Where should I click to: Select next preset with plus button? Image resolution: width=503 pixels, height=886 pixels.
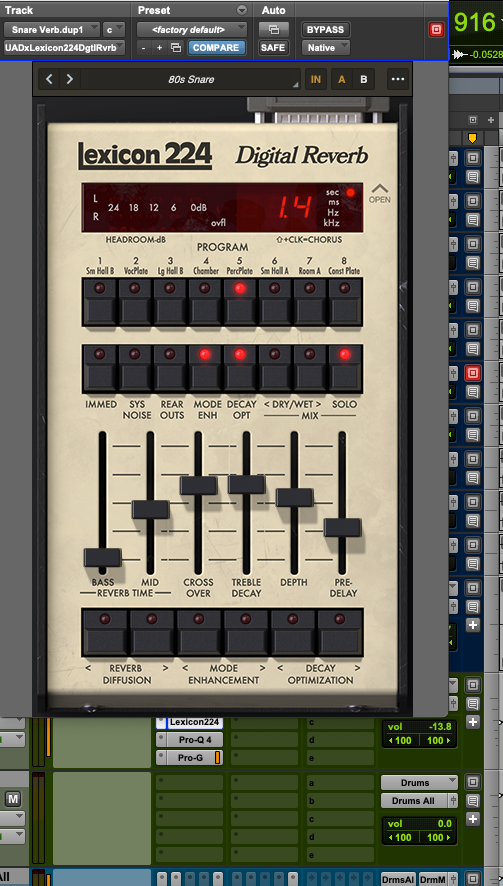click(159, 48)
